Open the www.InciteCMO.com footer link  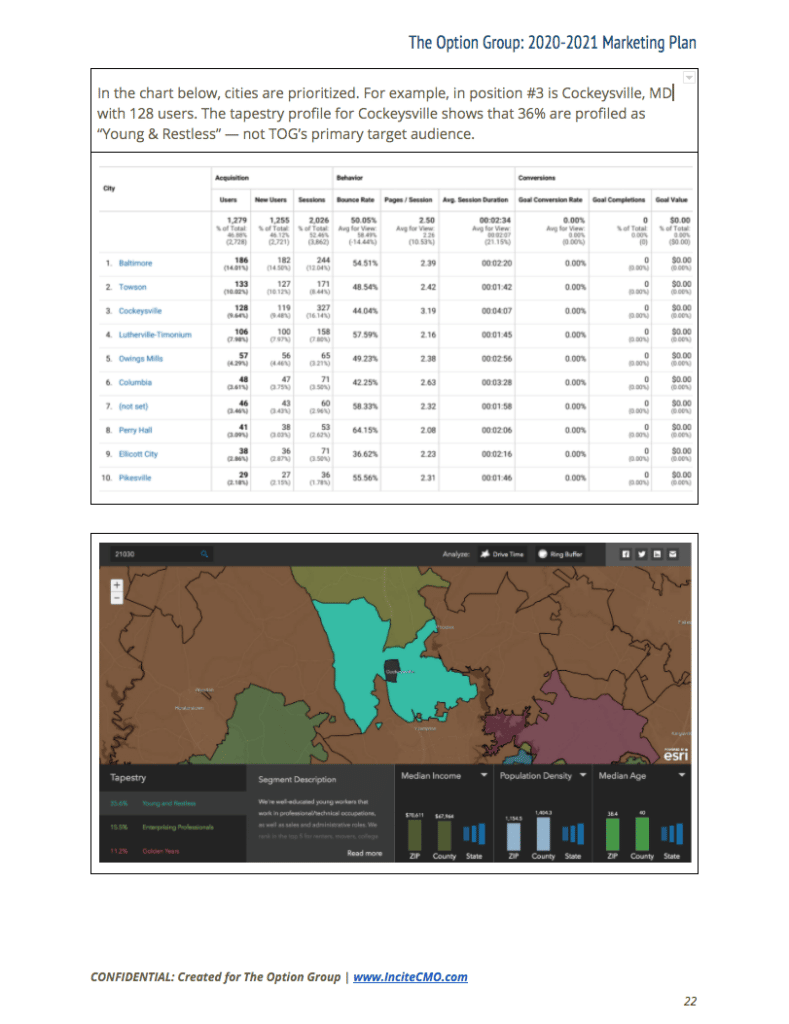tap(410, 977)
